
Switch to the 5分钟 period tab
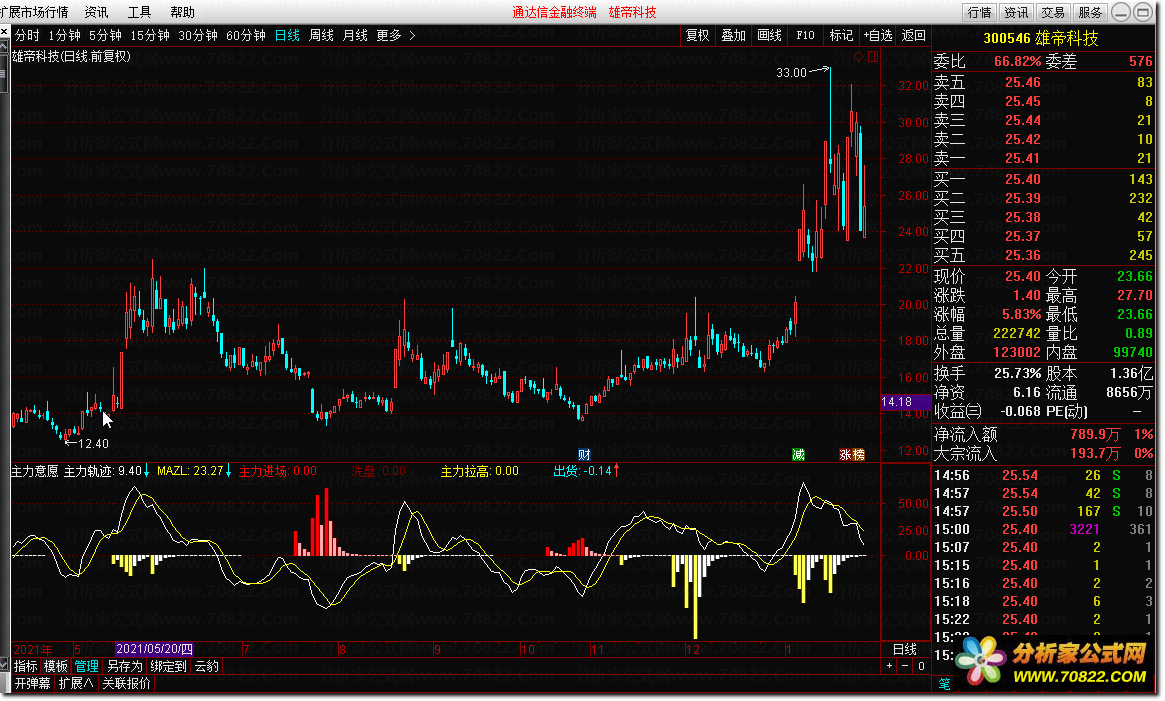click(106, 35)
